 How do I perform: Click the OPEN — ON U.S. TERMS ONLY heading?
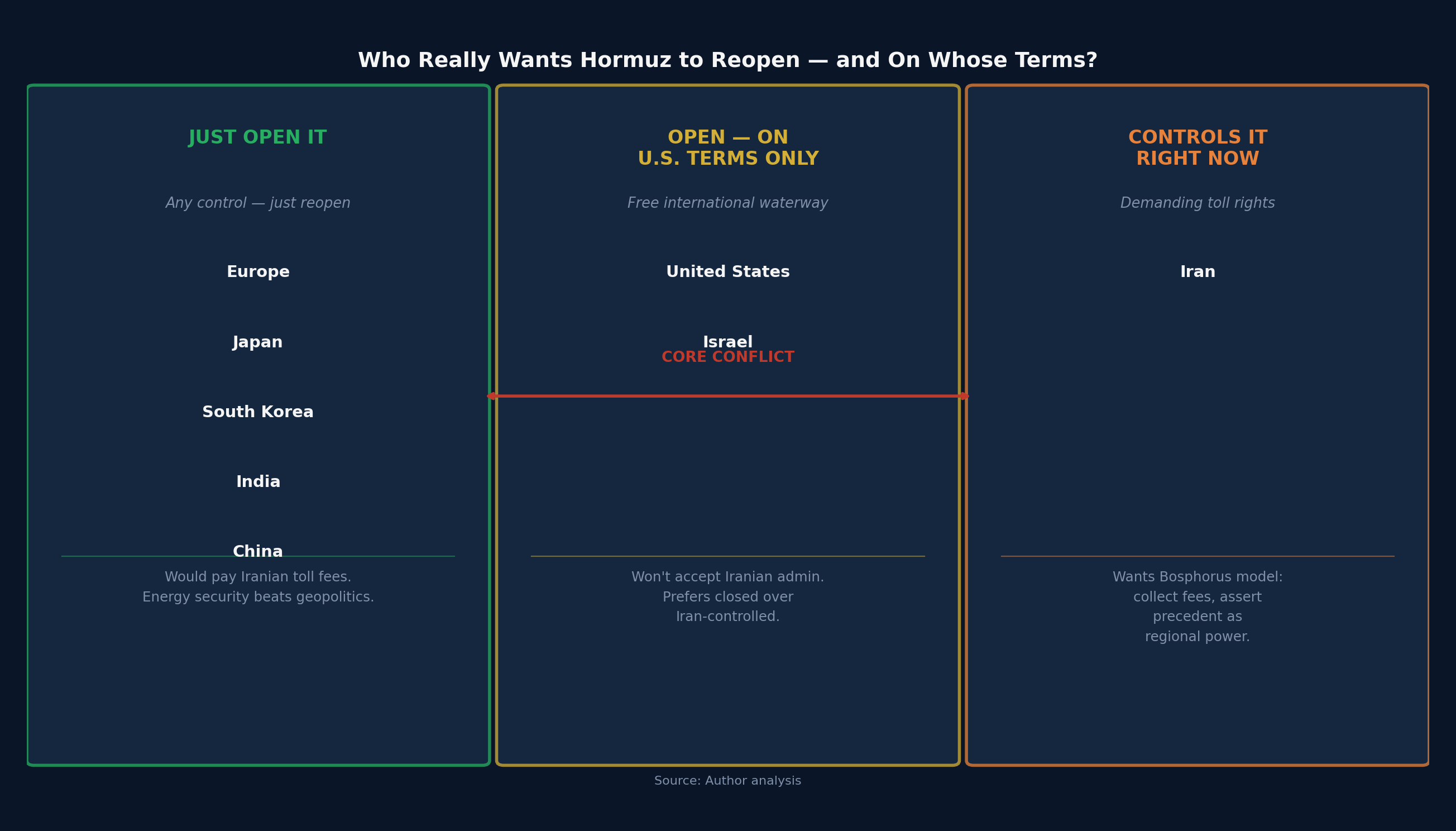(727, 149)
